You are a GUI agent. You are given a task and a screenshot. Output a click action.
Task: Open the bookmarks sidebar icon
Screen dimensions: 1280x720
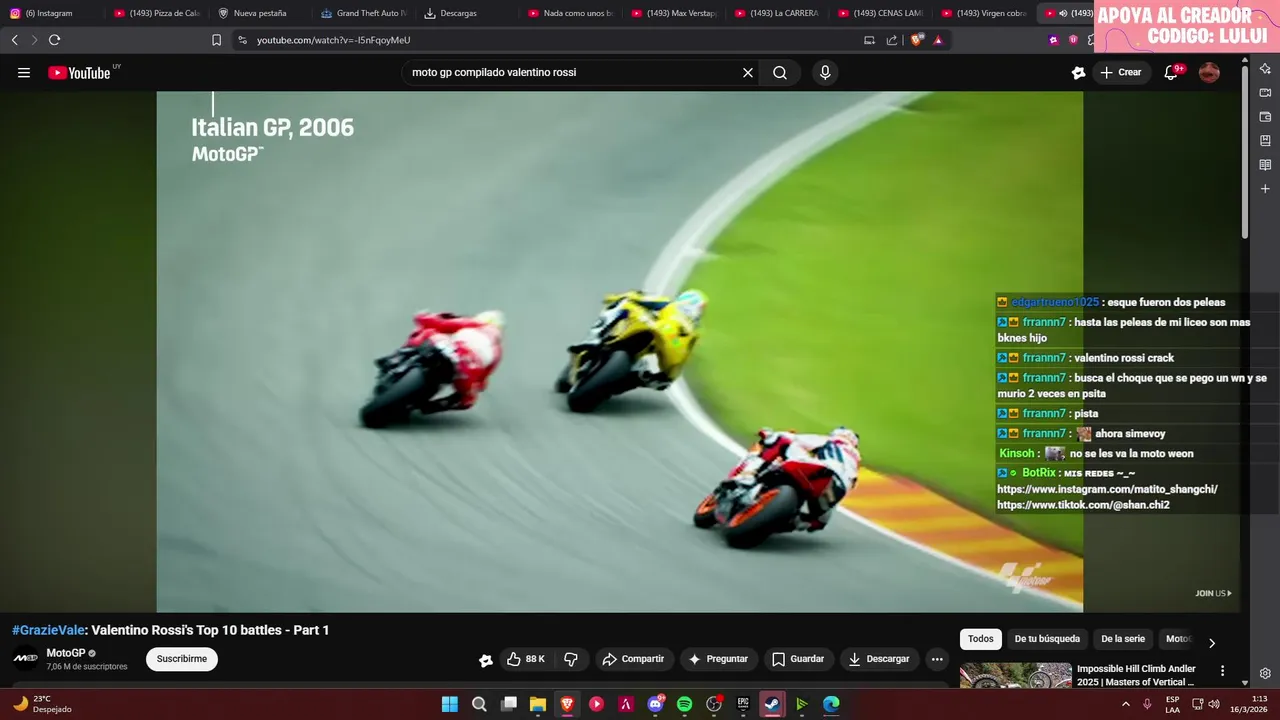click(1265, 140)
